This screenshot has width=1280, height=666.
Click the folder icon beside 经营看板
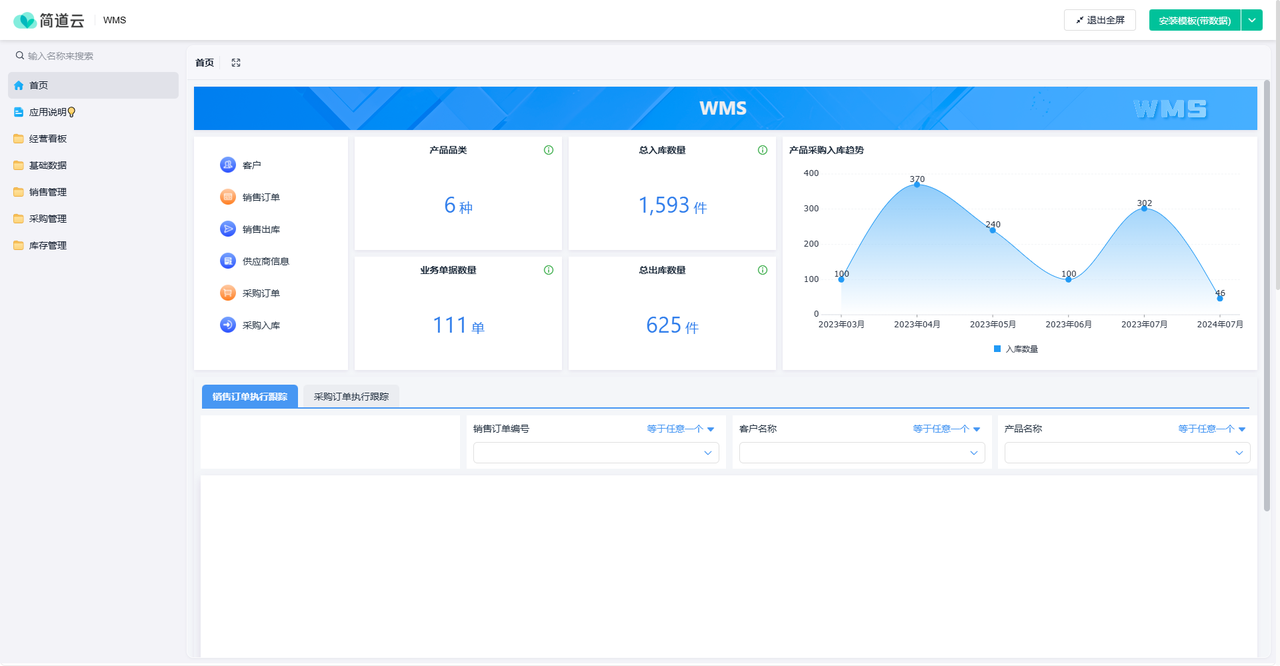(19, 139)
